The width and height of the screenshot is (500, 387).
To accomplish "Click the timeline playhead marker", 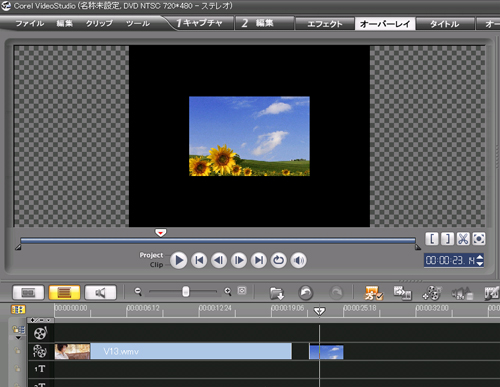I will [x=319, y=311].
